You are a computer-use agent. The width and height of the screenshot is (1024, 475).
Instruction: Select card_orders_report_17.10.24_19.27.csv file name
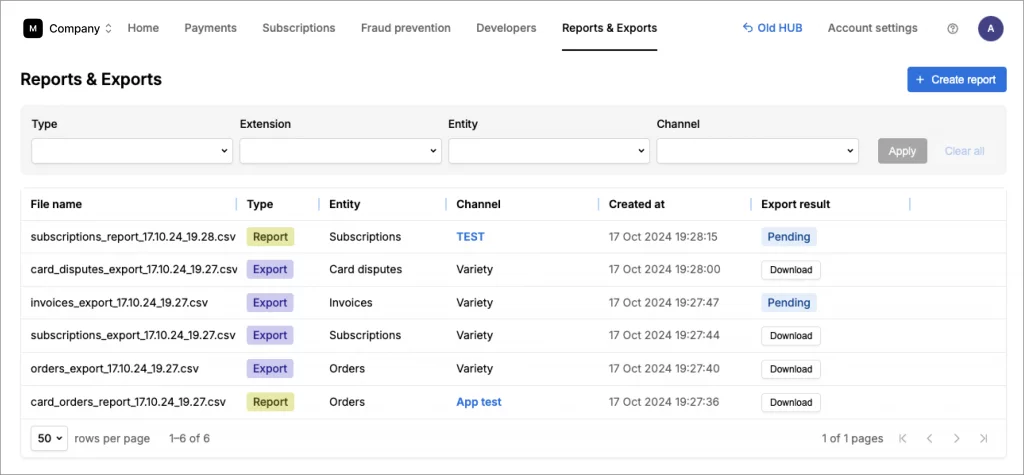(128, 402)
